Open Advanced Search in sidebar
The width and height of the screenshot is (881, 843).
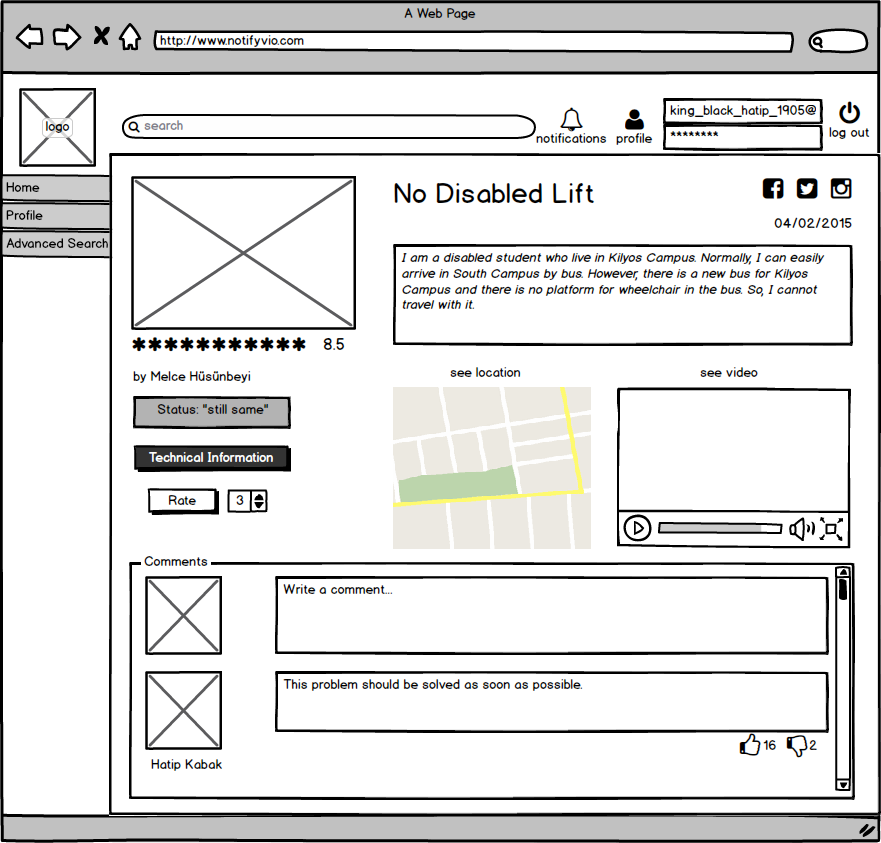56,244
